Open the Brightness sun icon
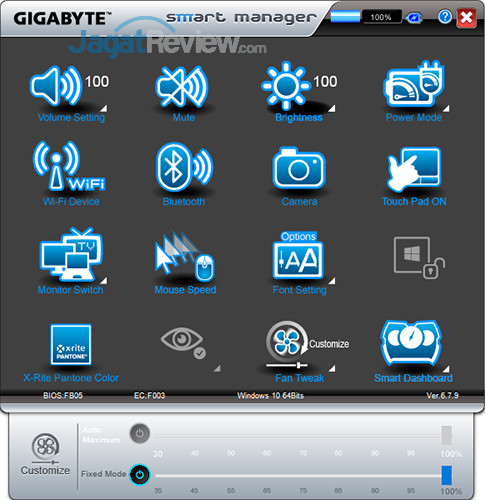 click(286, 86)
